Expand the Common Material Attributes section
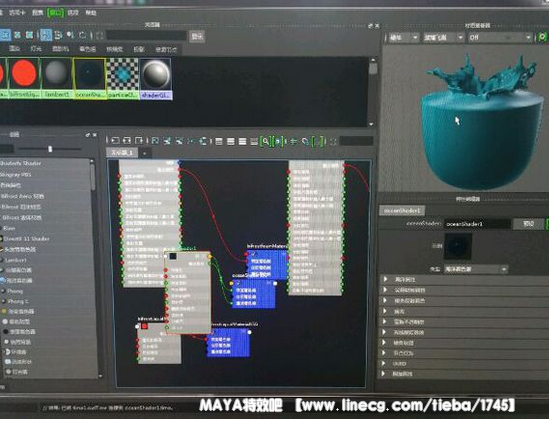Image resolution: width=549 pixels, height=422 pixels. point(464,290)
